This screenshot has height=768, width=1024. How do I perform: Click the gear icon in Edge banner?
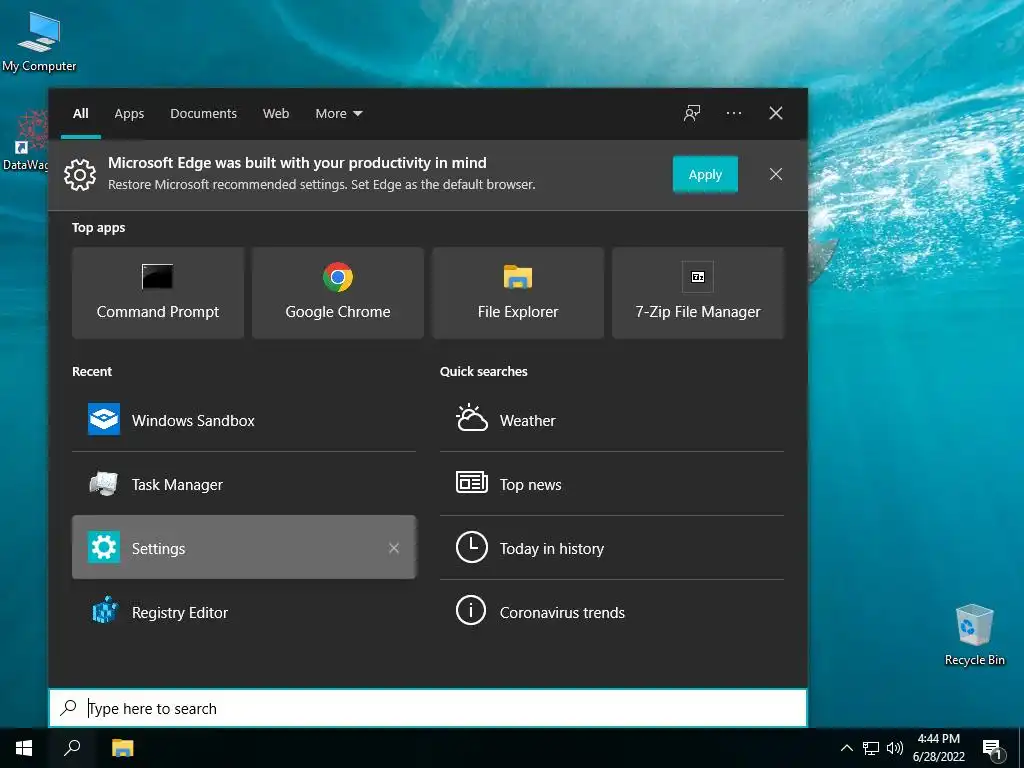click(x=80, y=174)
